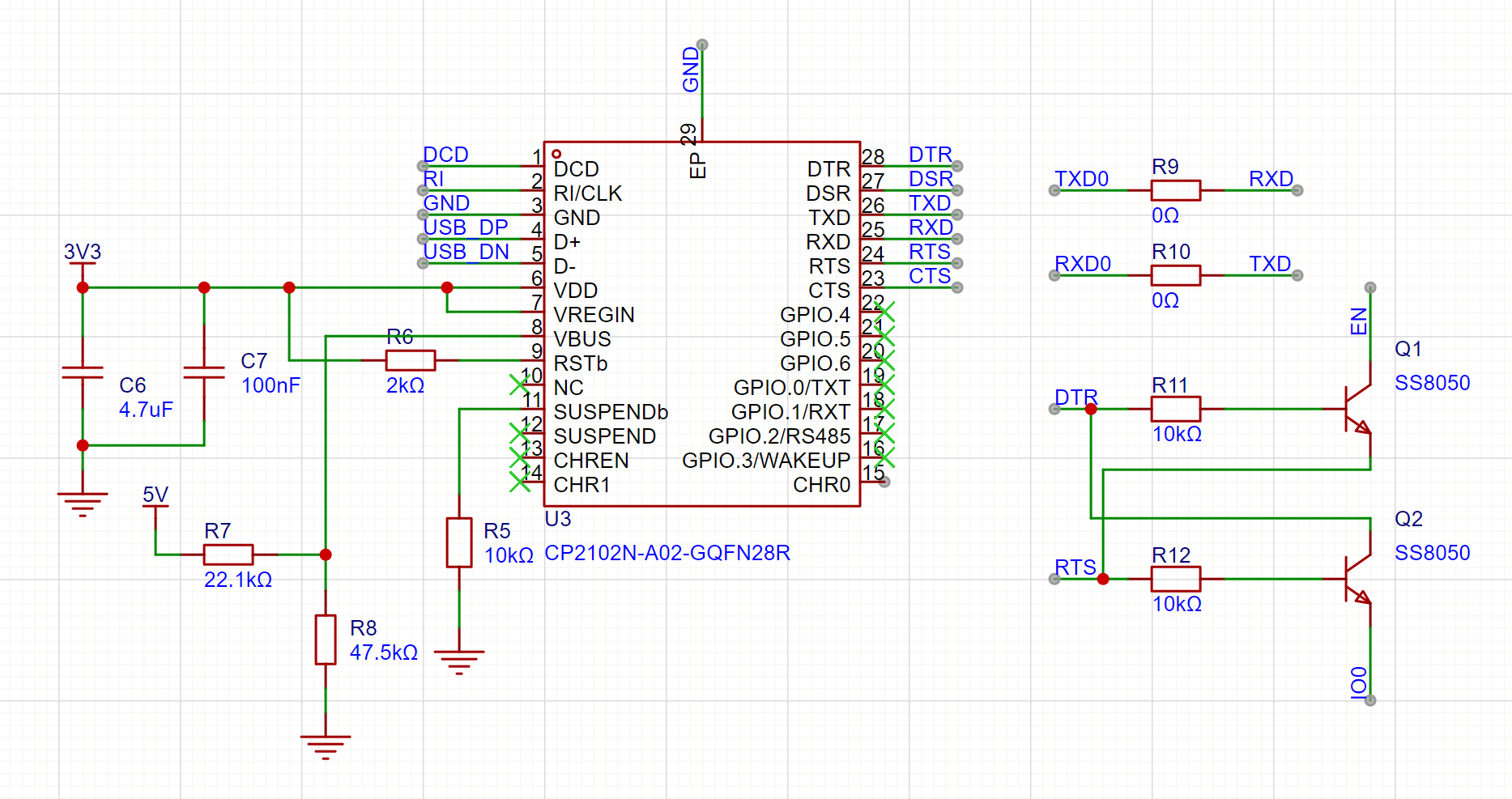This screenshot has height=799, width=1512.
Task: Select the Q2 transistor symbol
Action: (1357, 579)
